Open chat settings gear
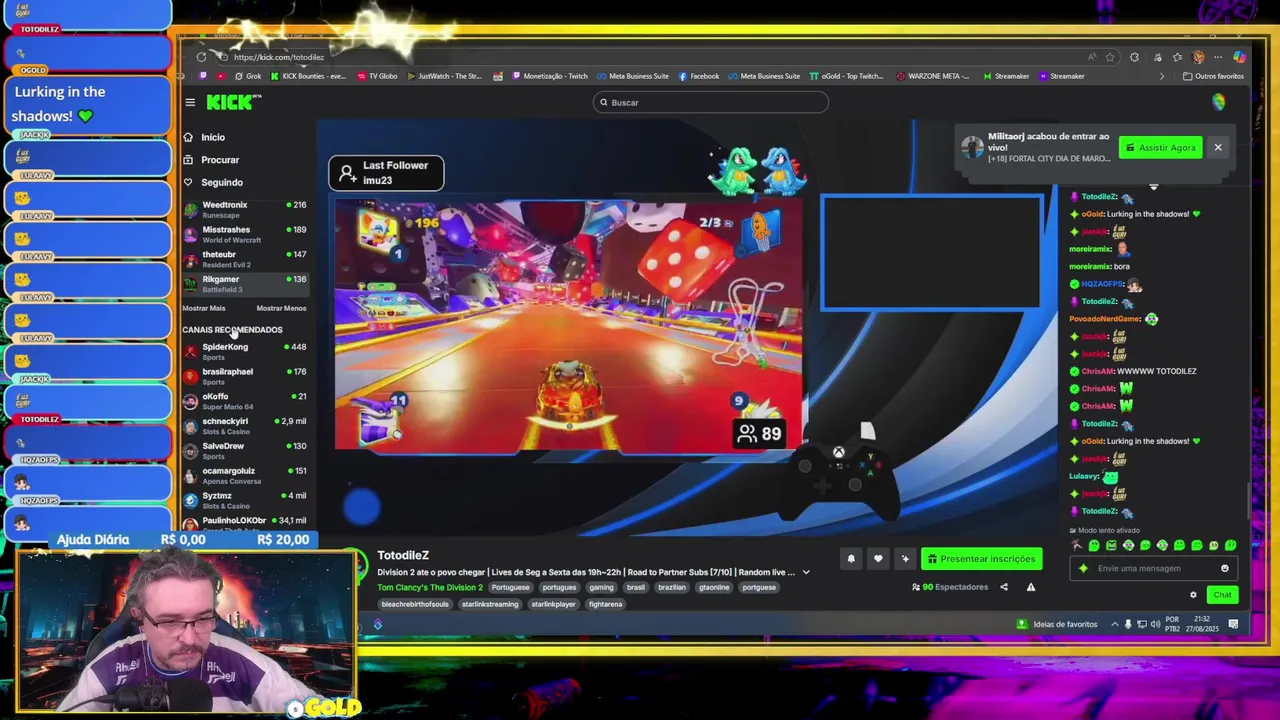Viewport: 1280px width, 720px height. click(1193, 595)
